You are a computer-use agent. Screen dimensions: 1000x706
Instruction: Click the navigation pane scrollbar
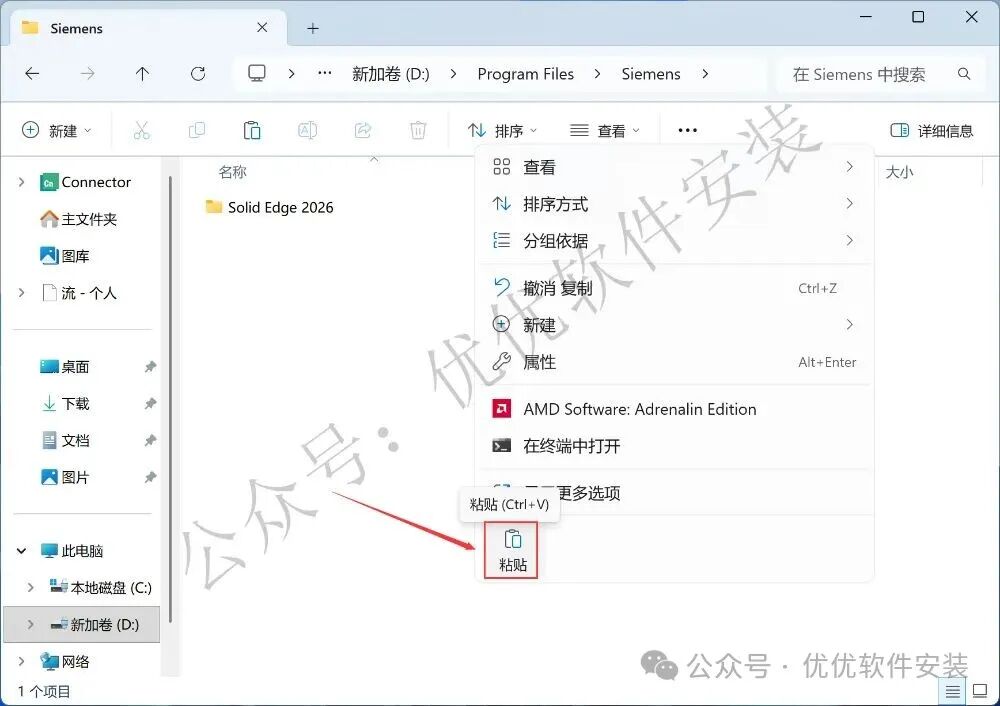tap(170, 399)
